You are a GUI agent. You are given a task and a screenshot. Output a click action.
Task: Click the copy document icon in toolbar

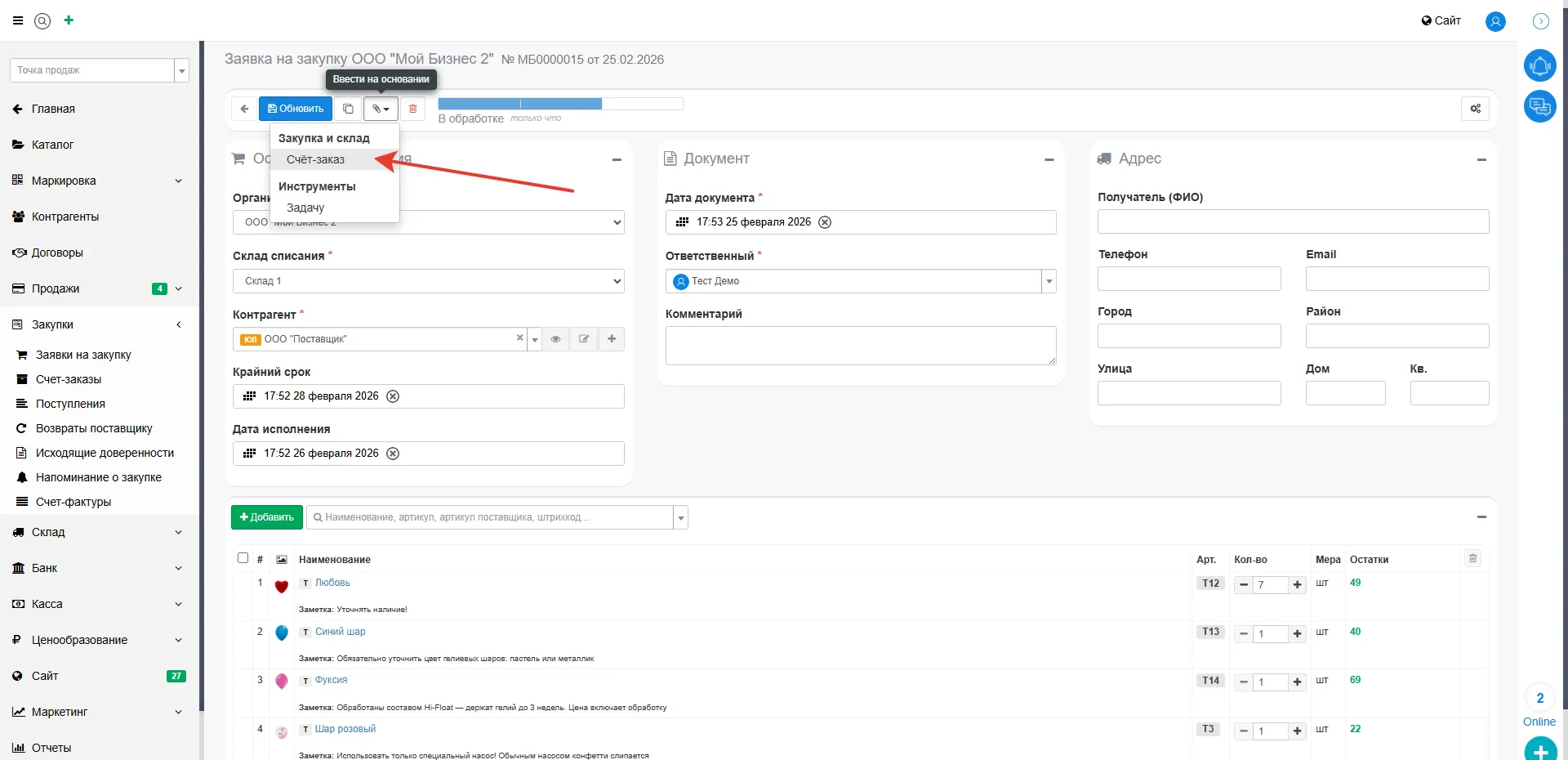(x=348, y=109)
